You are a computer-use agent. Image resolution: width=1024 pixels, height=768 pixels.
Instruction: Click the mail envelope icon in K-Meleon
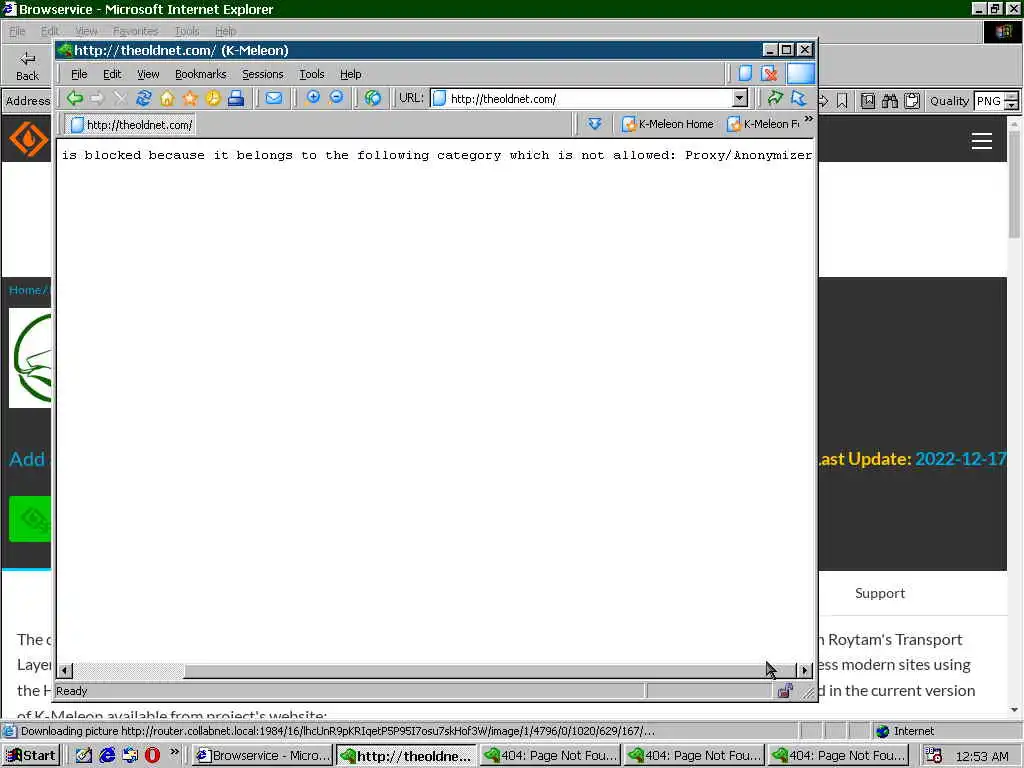[x=274, y=99]
